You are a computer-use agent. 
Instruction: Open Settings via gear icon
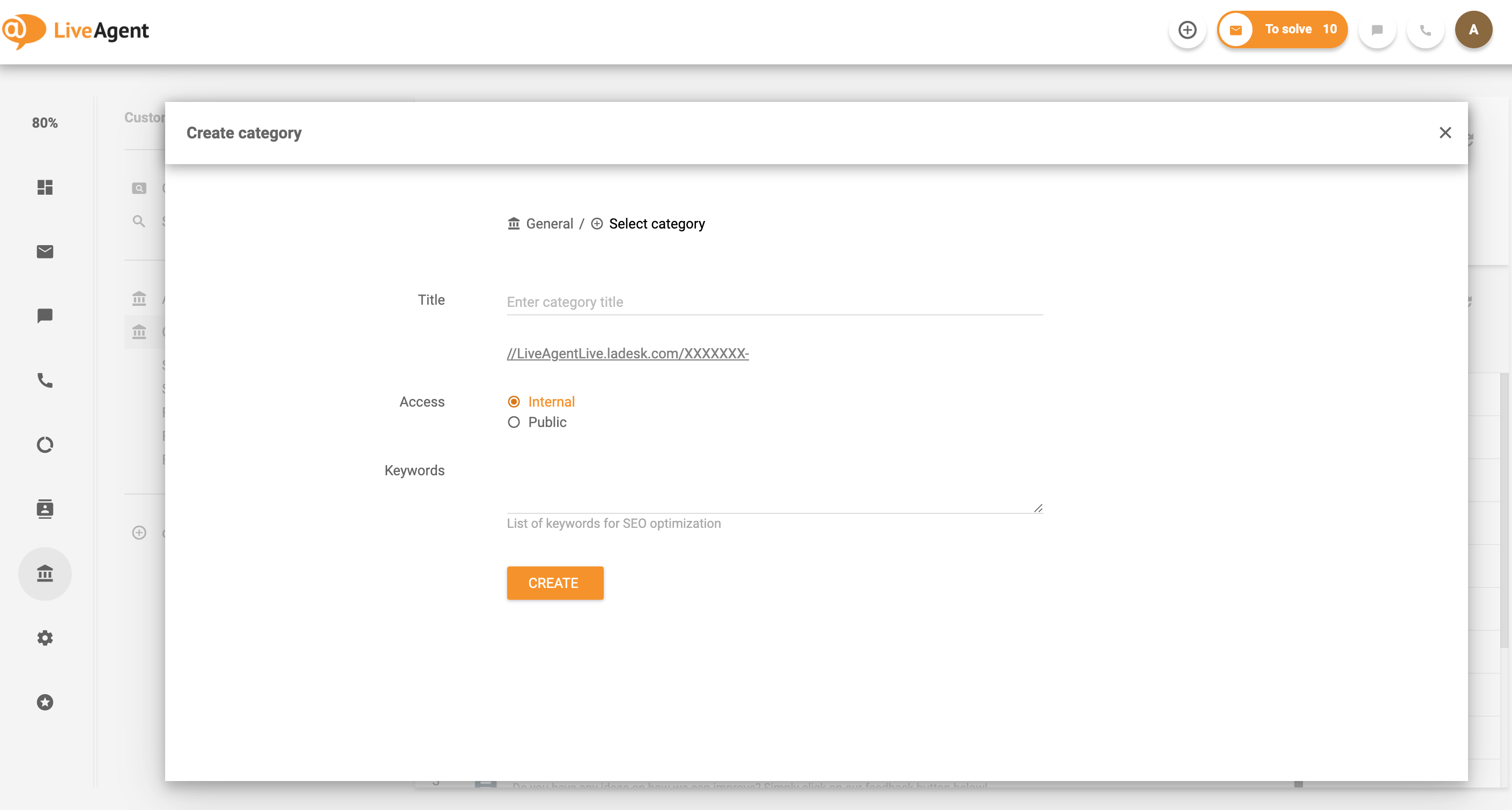coord(45,638)
